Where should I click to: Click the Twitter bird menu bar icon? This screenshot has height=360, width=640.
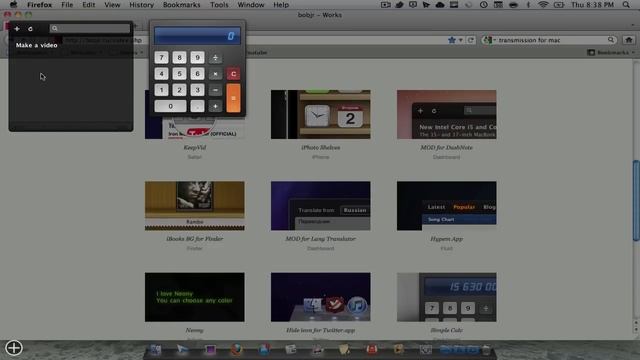(400, 5)
